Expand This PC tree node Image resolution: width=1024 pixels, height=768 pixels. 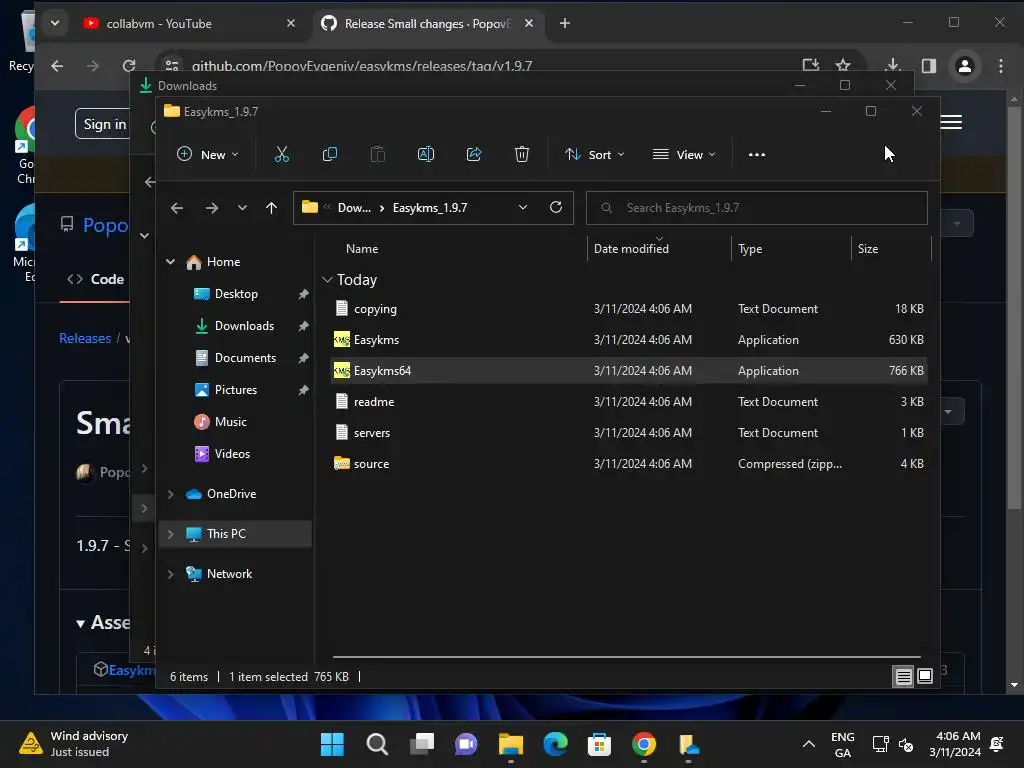pos(170,534)
